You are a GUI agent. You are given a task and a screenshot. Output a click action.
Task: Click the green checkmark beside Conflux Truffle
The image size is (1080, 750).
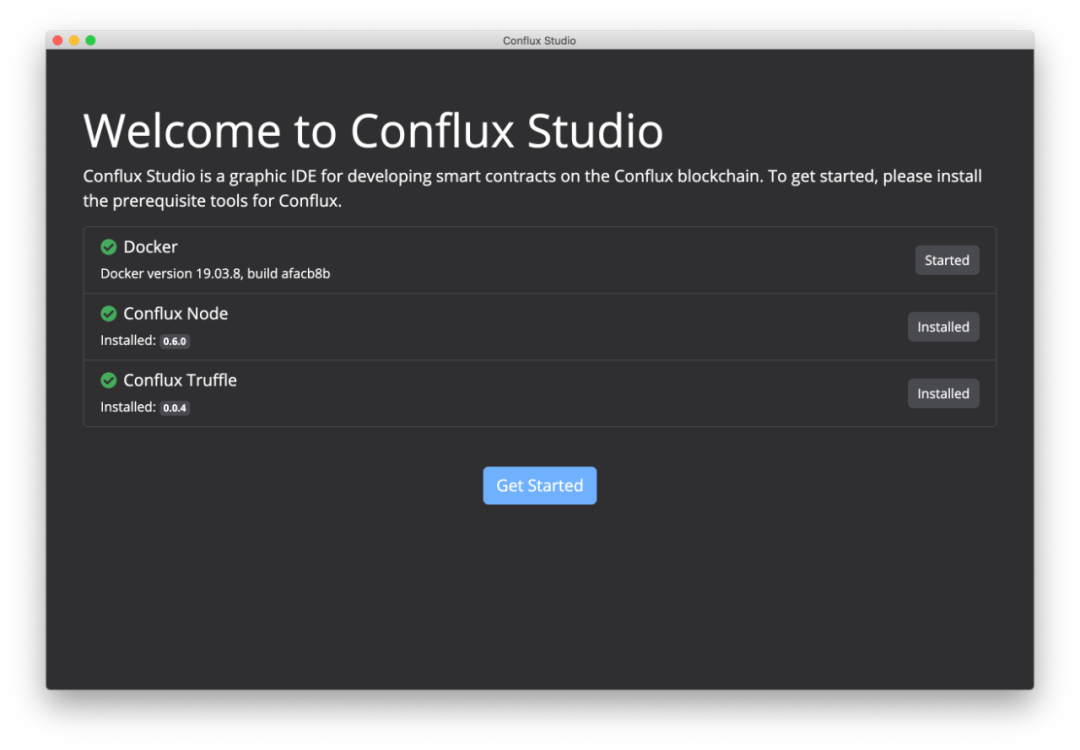pyautogui.click(x=108, y=380)
